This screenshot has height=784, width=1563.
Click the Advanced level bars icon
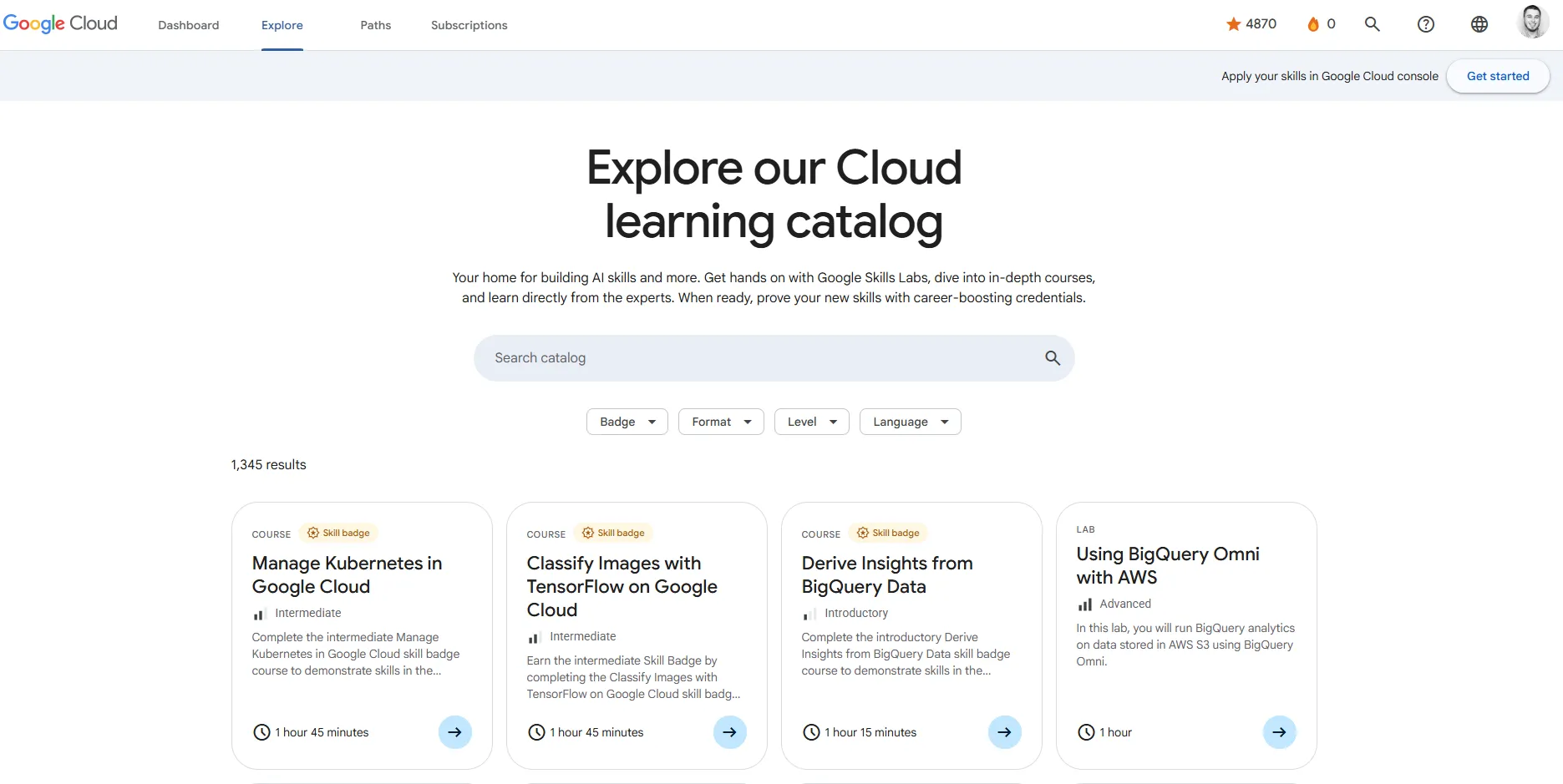[1084, 604]
